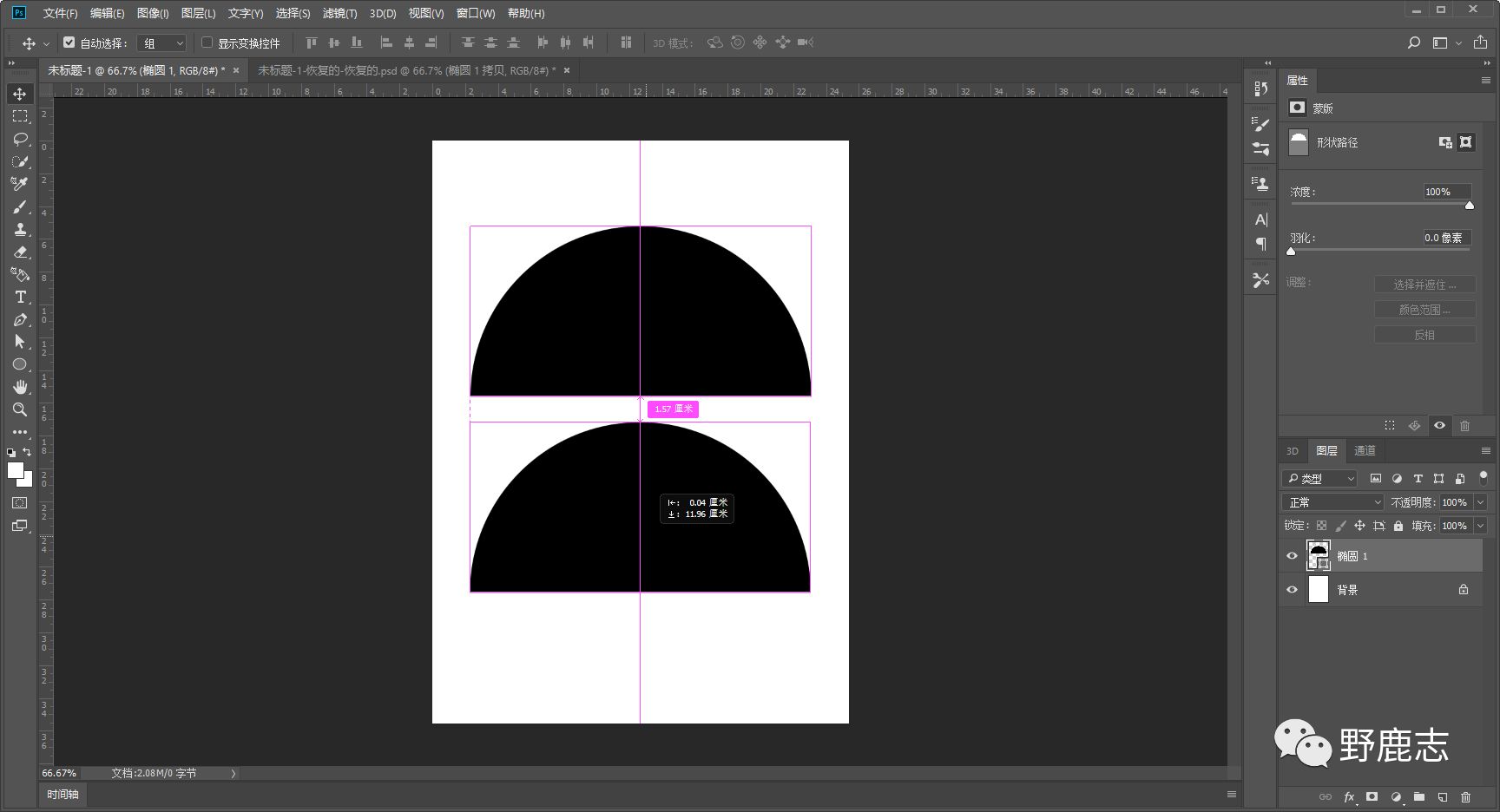
Task: Select the Lasso tool
Action: coord(20,139)
